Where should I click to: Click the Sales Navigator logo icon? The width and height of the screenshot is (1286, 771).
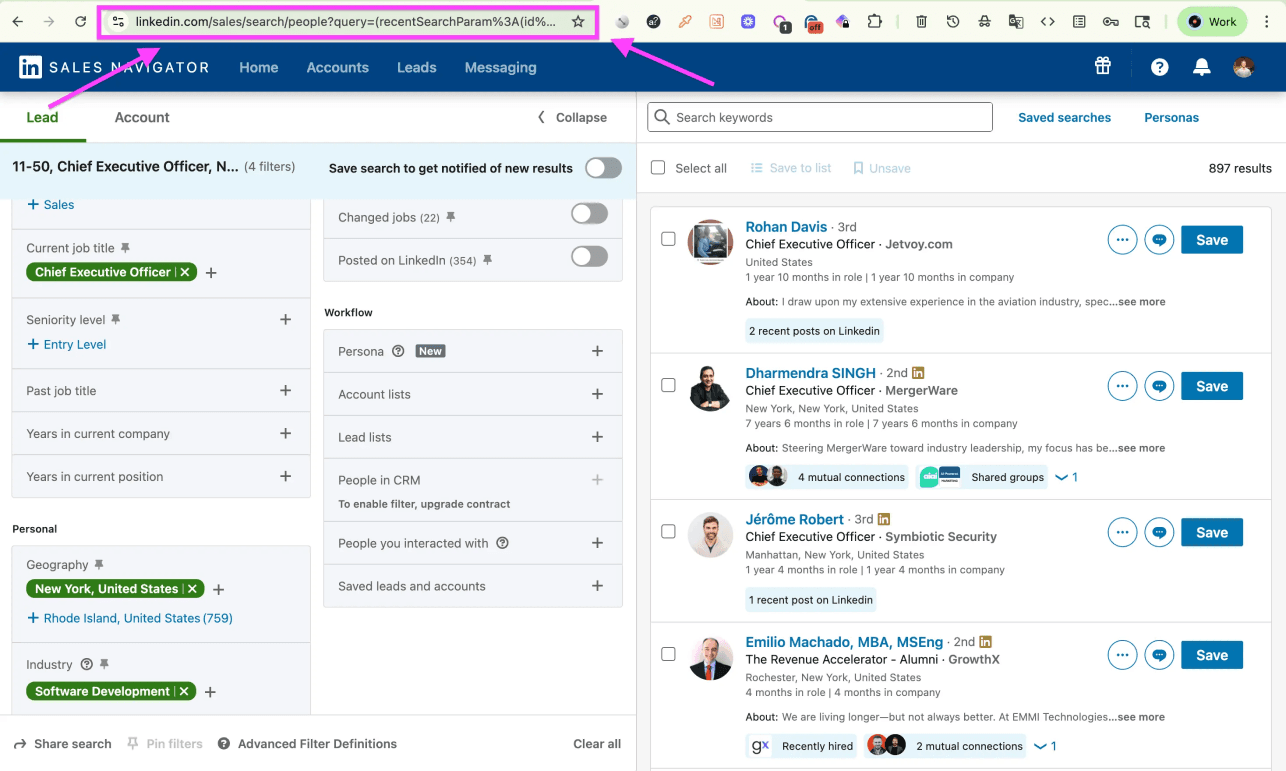point(30,67)
